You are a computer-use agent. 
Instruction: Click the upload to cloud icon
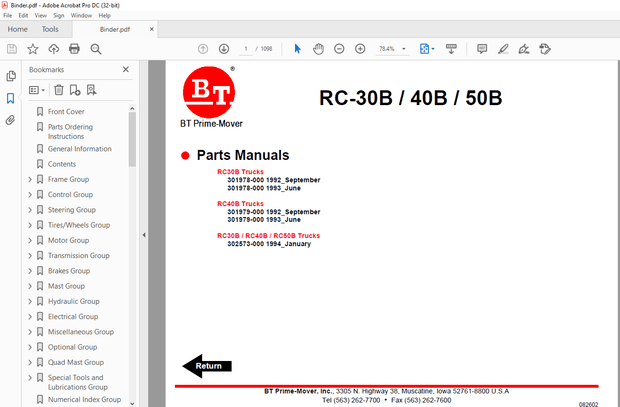pyautogui.click(x=53, y=49)
